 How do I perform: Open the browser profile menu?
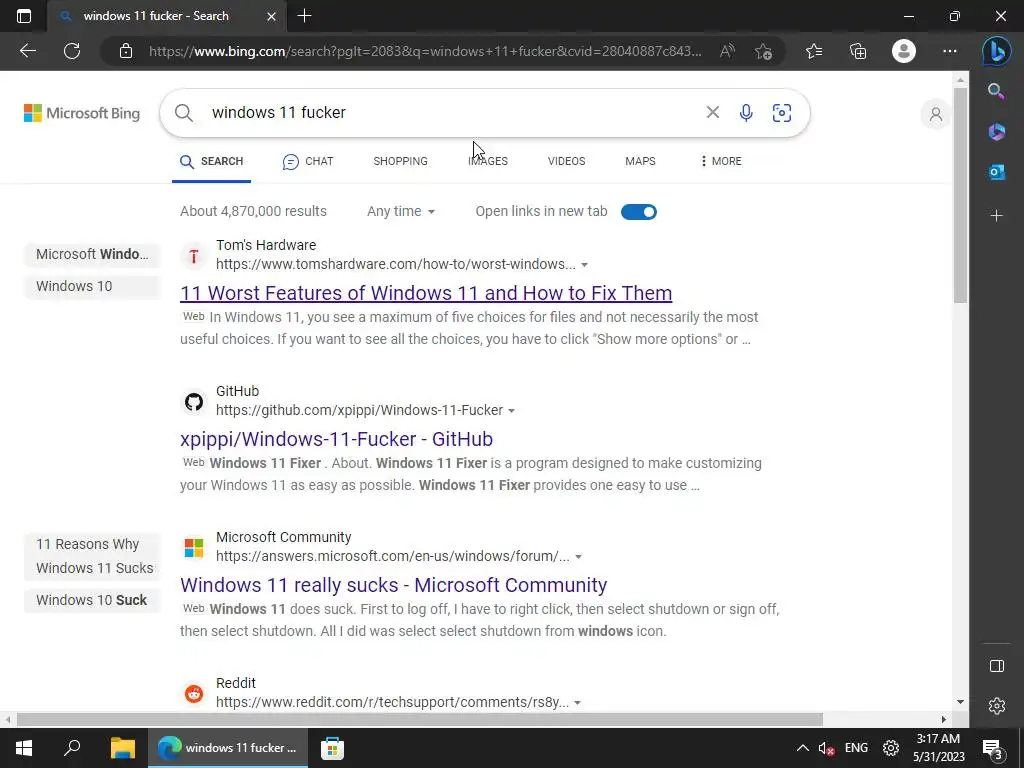point(904,51)
